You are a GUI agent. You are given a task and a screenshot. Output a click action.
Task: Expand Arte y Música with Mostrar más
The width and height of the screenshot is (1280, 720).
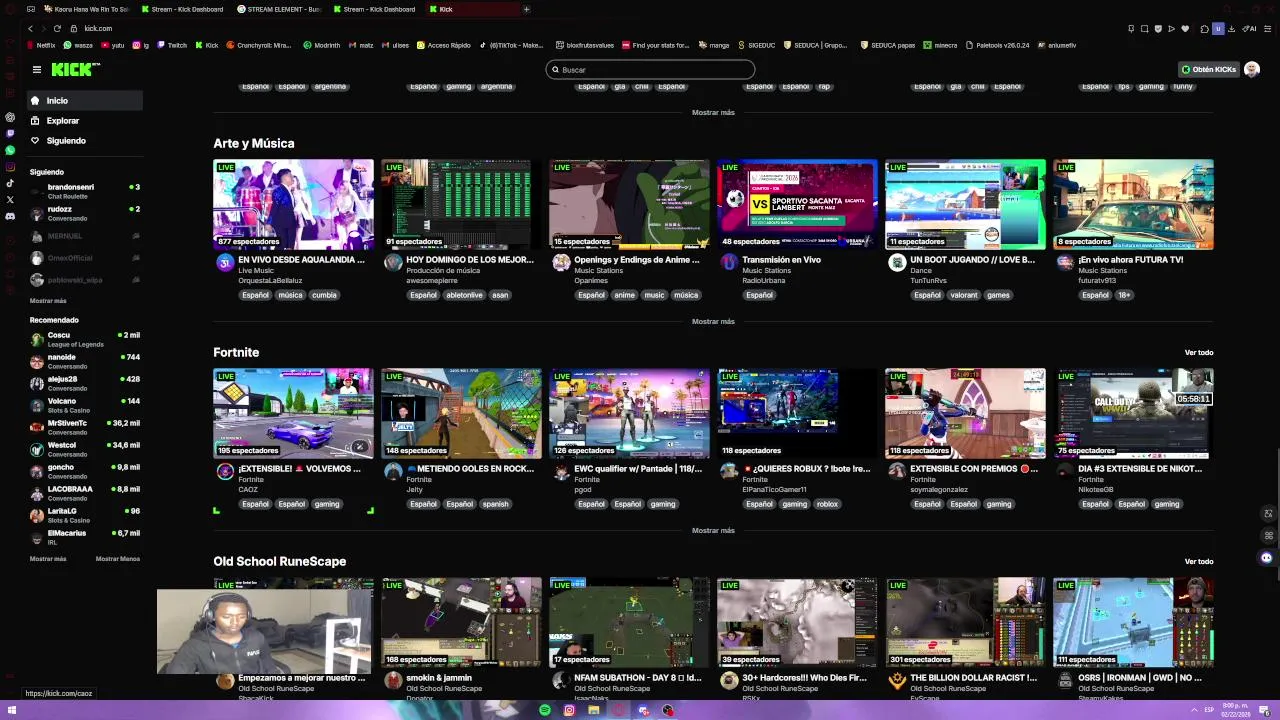tap(713, 321)
